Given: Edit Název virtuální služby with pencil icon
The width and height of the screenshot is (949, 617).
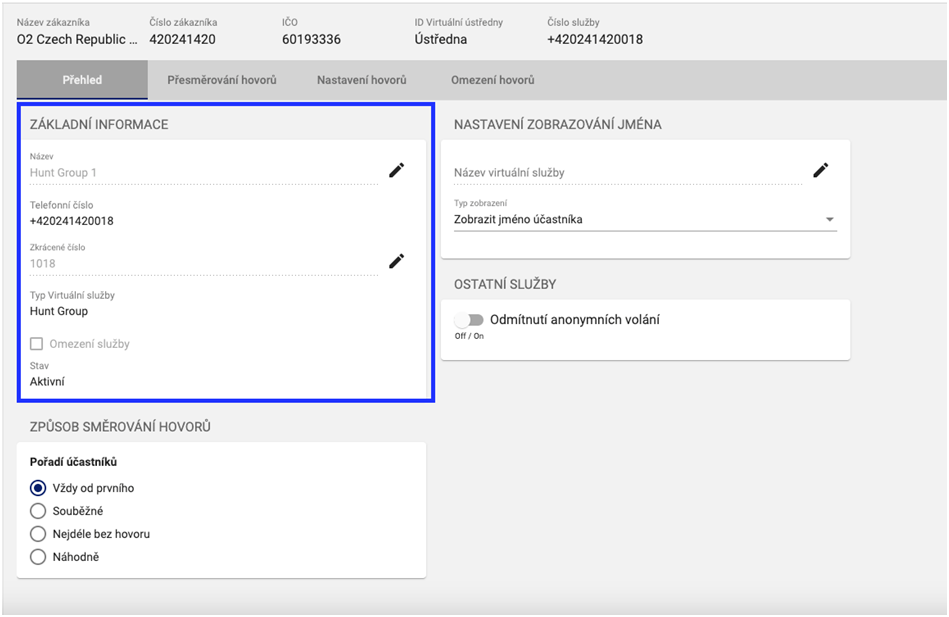Looking at the screenshot, I should (820, 170).
